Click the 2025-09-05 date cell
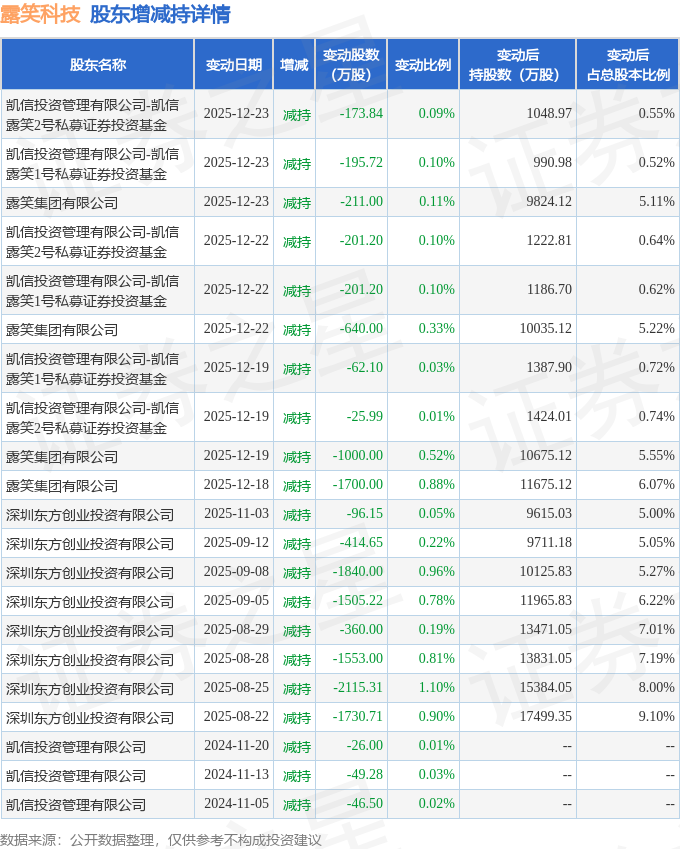The height and width of the screenshot is (849, 680). click(x=236, y=600)
